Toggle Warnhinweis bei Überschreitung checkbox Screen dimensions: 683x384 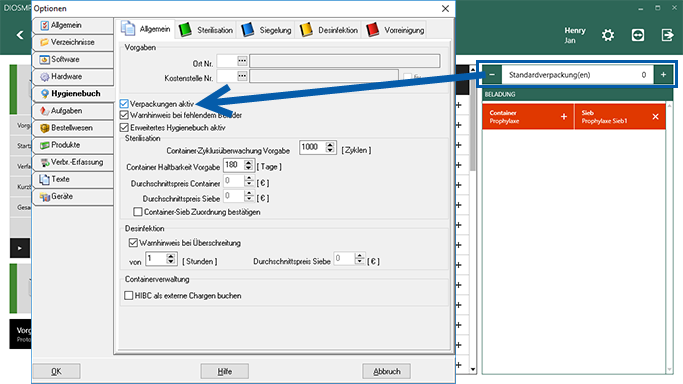point(133,243)
